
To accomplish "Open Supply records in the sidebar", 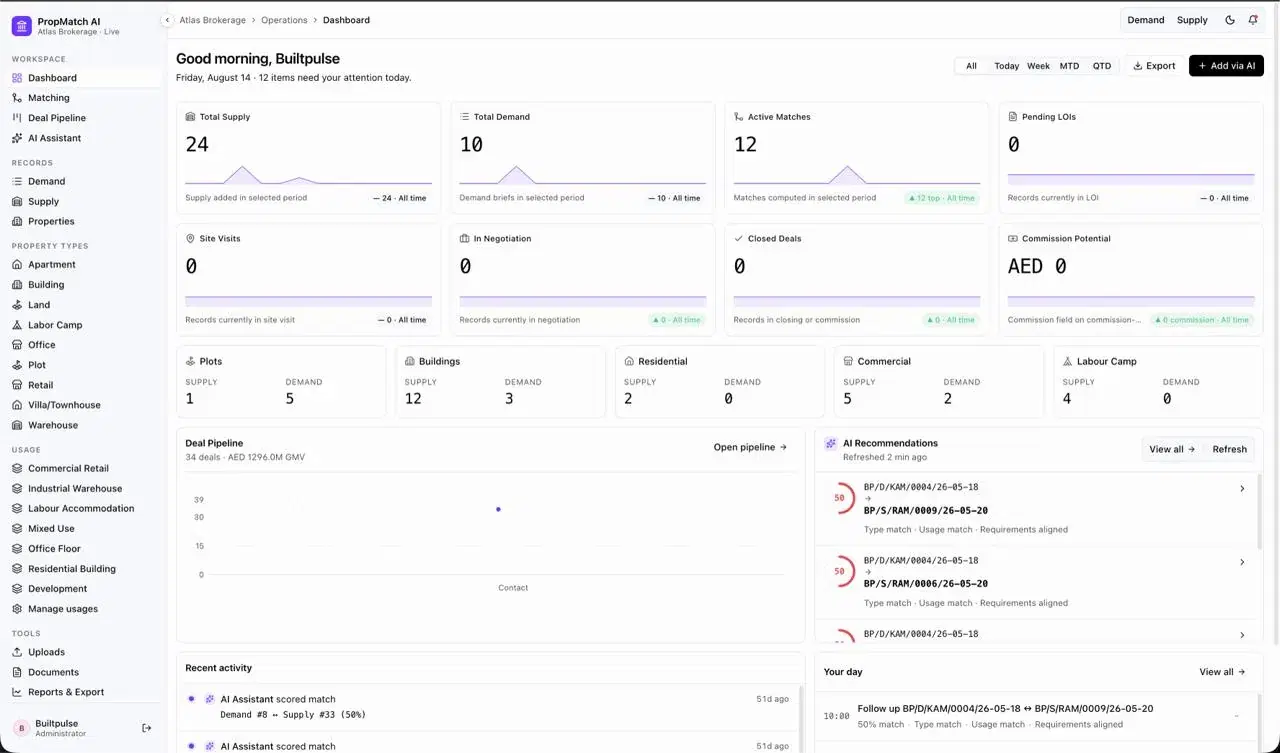I will click(x=82, y=201).
